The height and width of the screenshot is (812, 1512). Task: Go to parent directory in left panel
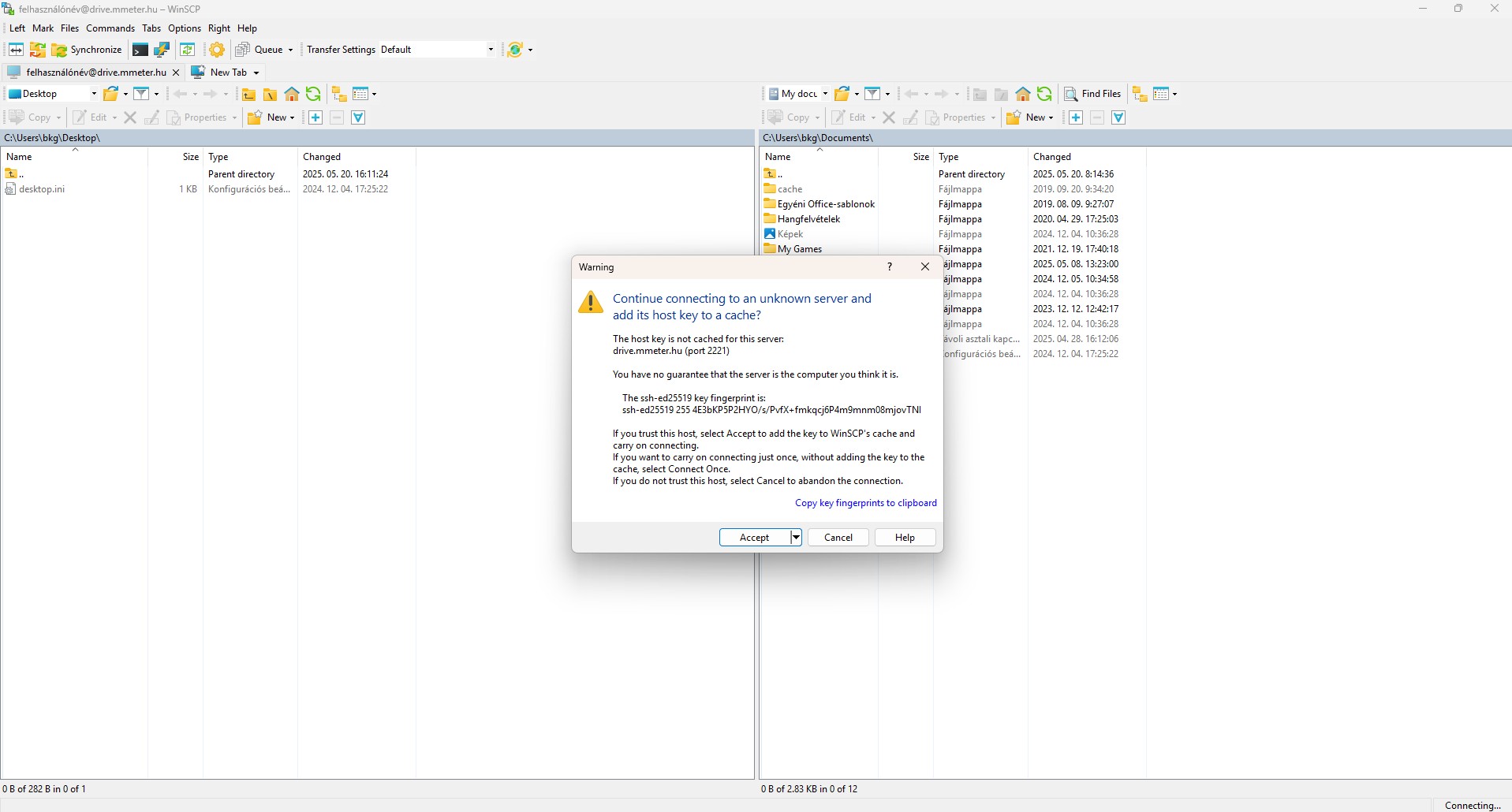click(248, 94)
